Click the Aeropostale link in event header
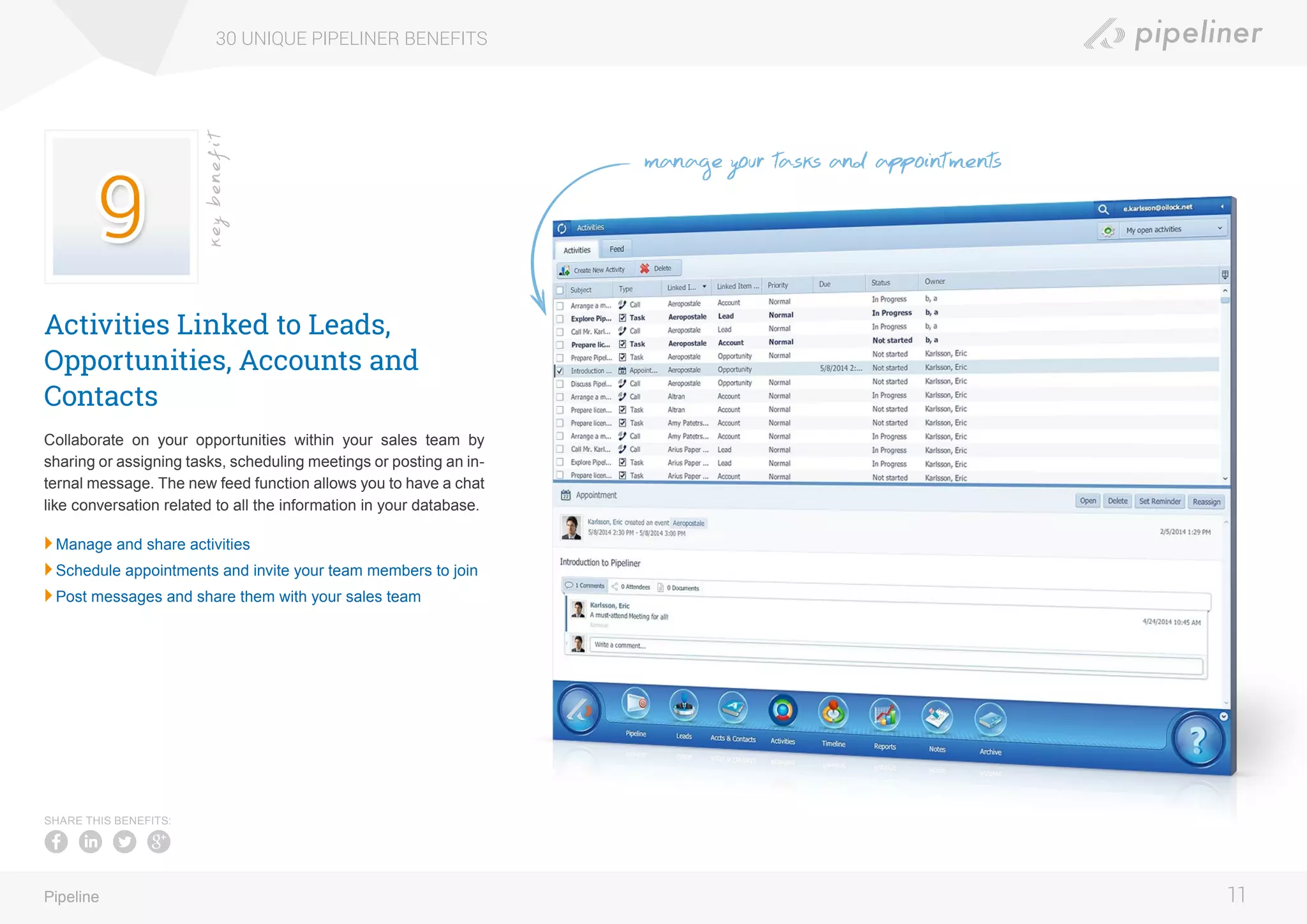This screenshot has height=924, width=1307. pyautogui.click(x=689, y=523)
